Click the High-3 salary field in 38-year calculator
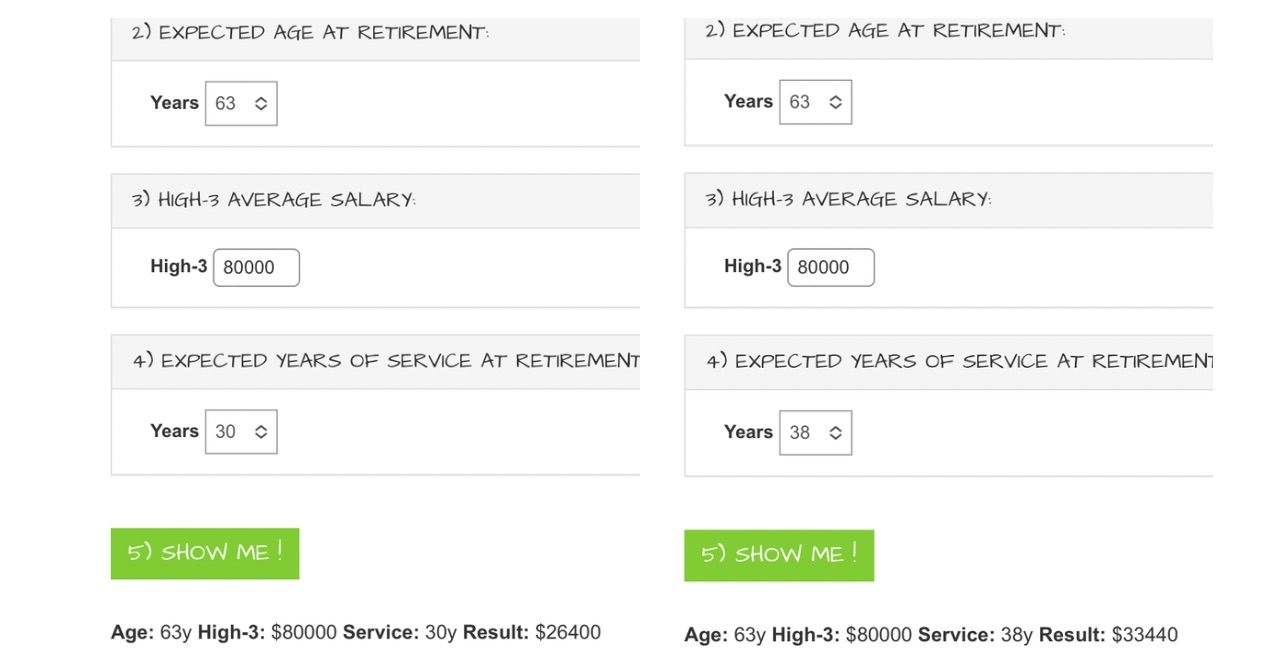The height and width of the screenshot is (670, 1280). [831, 267]
